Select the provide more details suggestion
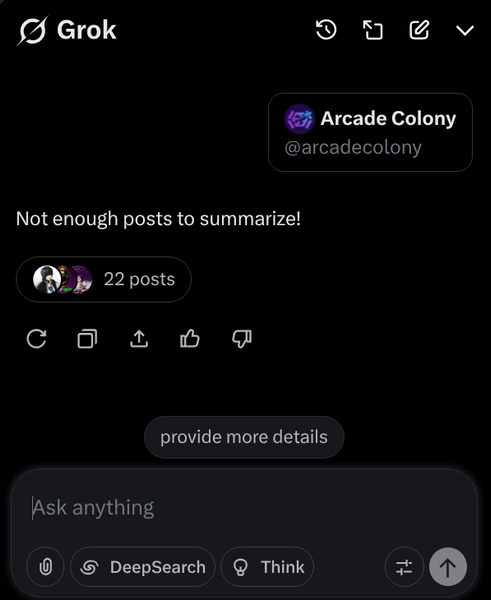This screenshot has width=491, height=600. tap(244, 437)
